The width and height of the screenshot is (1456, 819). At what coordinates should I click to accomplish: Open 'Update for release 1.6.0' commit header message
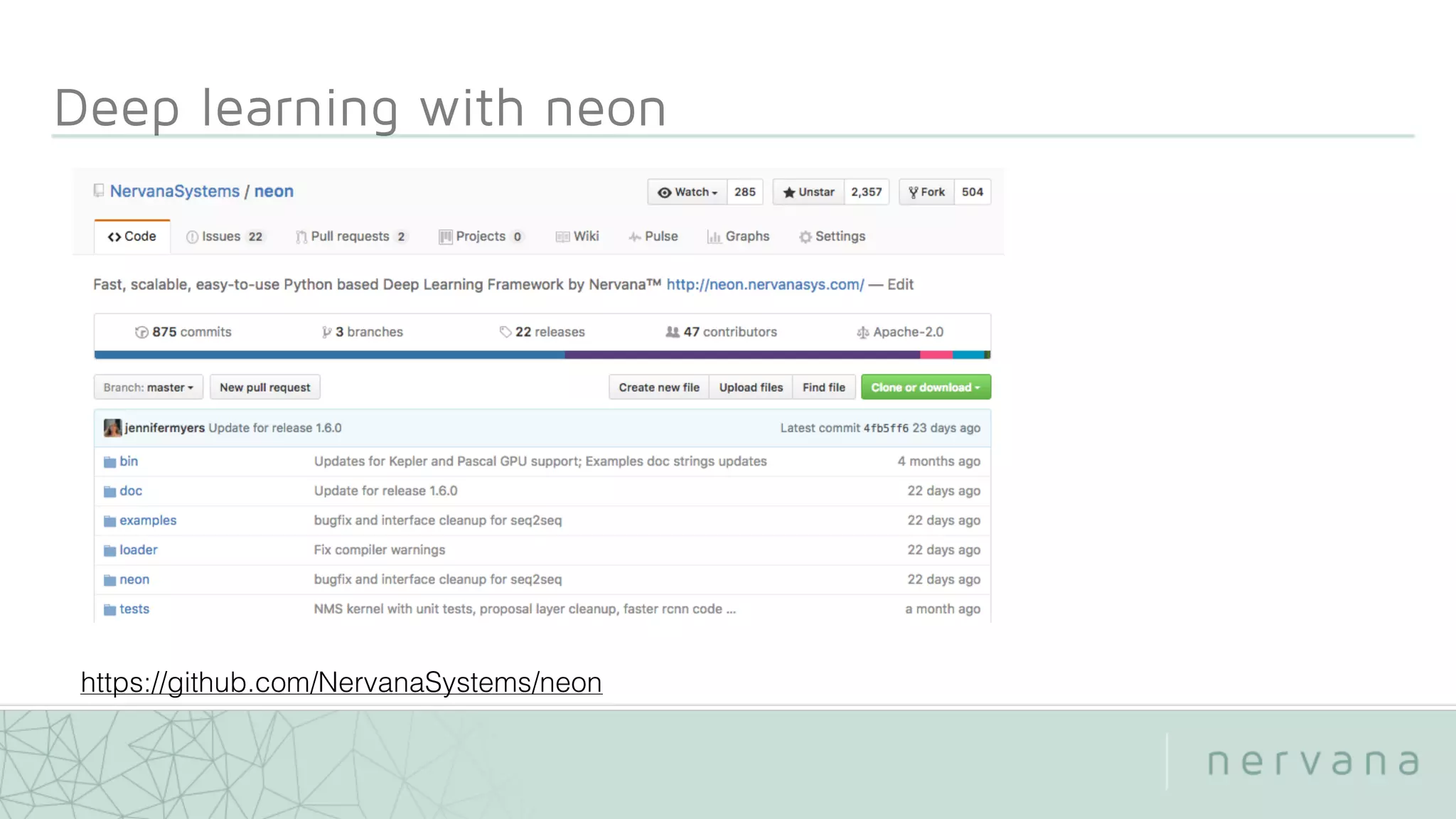click(275, 428)
